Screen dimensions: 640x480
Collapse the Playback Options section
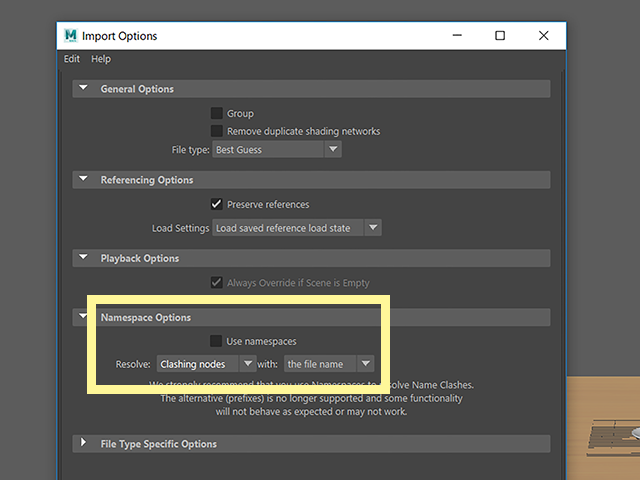pos(83,257)
